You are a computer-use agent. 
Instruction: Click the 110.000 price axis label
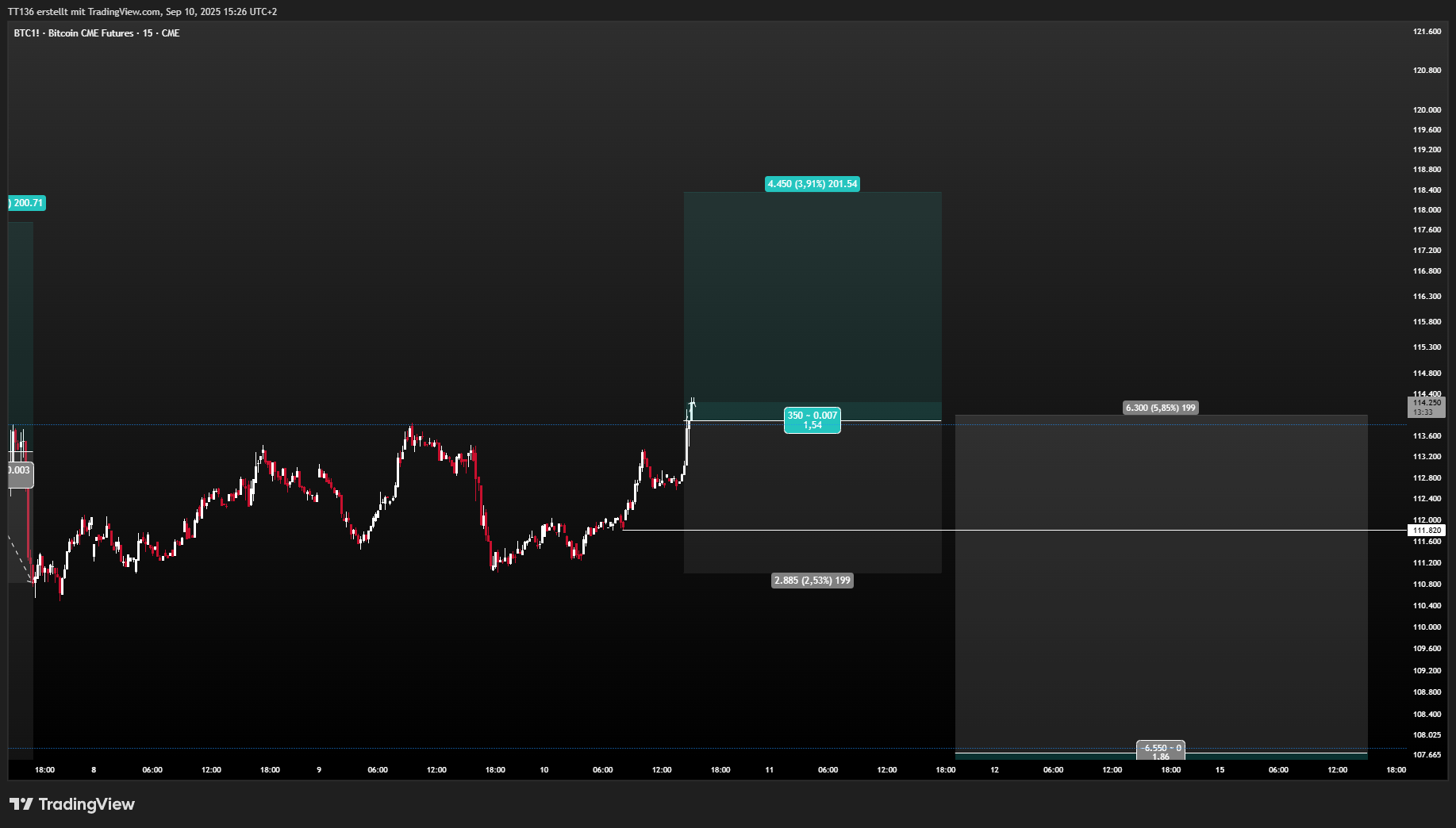1427,627
